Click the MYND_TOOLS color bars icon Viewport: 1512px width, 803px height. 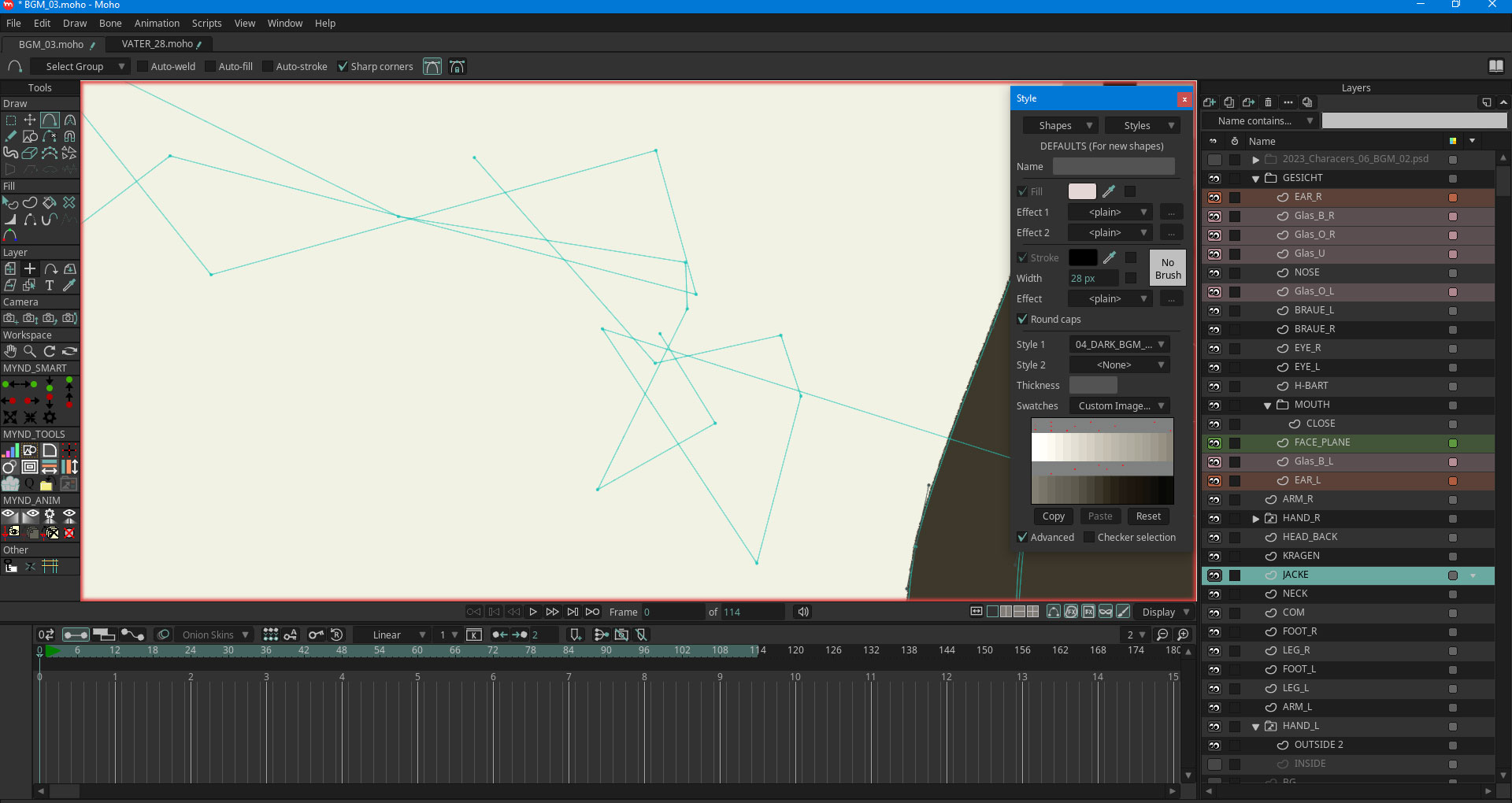(10, 451)
